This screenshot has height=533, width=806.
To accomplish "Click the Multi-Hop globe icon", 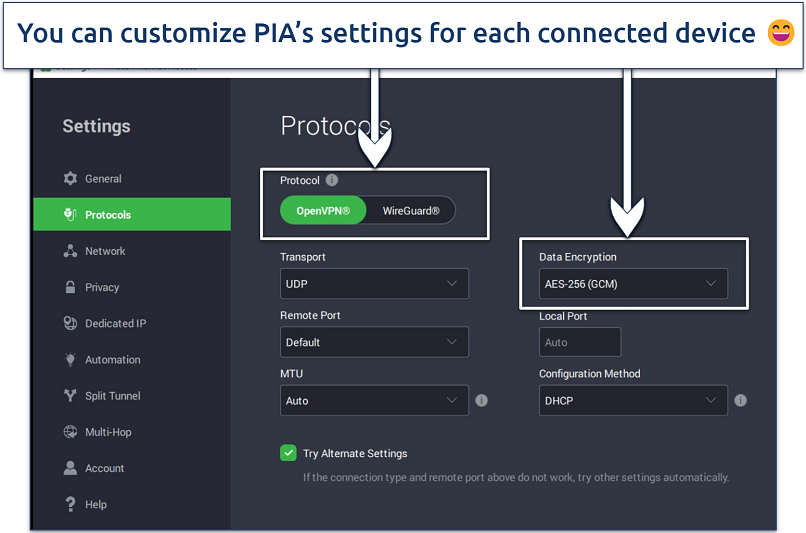I will [x=70, y=432].
